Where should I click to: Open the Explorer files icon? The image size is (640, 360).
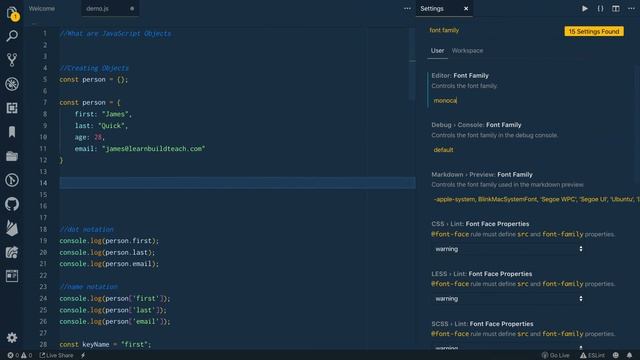(x=12, y=13)
